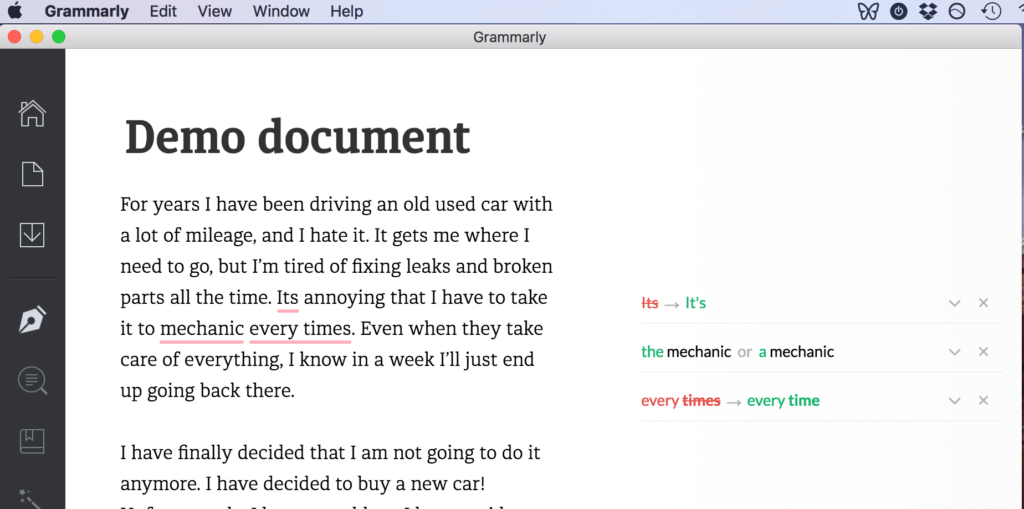1024x509 pixels.
Task: Accept the green It's correction
Action: [x=696, y=303]
